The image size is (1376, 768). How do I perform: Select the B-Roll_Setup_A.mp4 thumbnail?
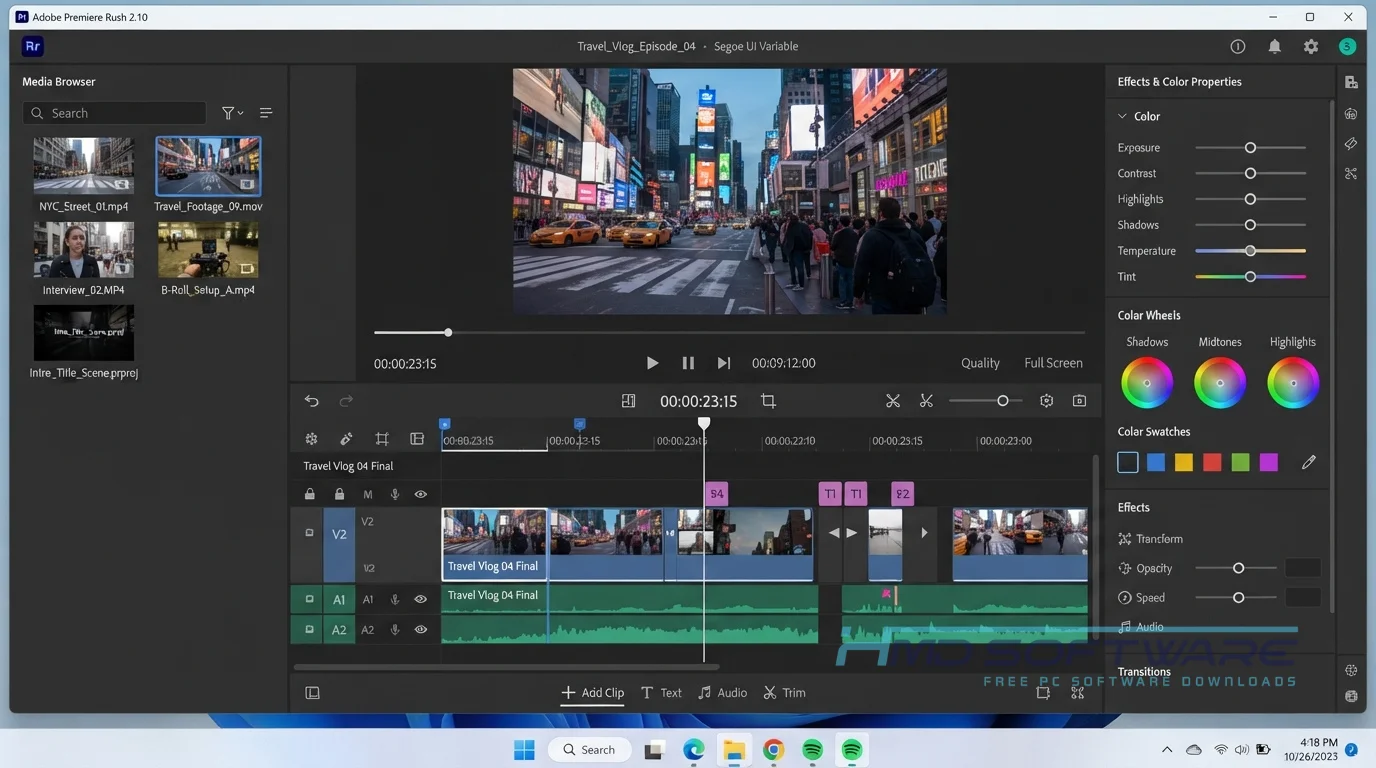(x=208, y=250)
